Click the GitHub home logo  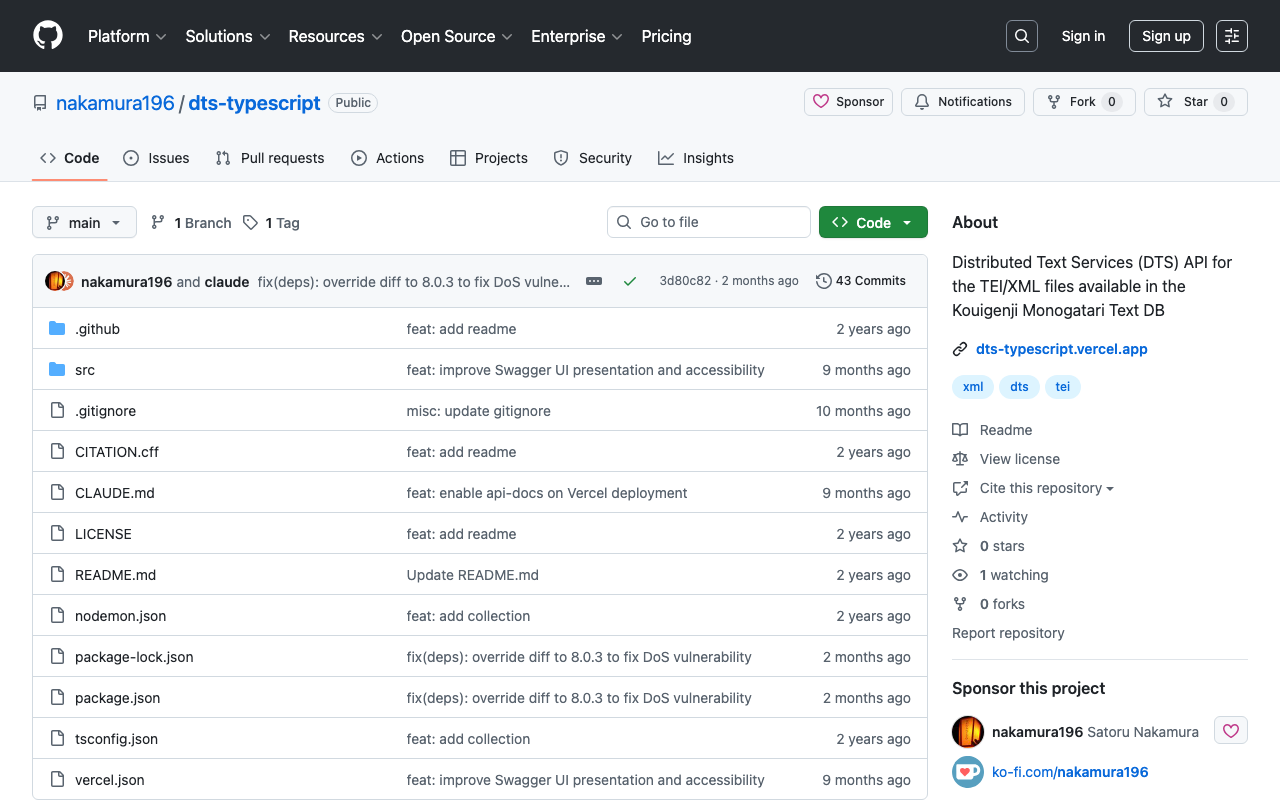tap(47, 36)
